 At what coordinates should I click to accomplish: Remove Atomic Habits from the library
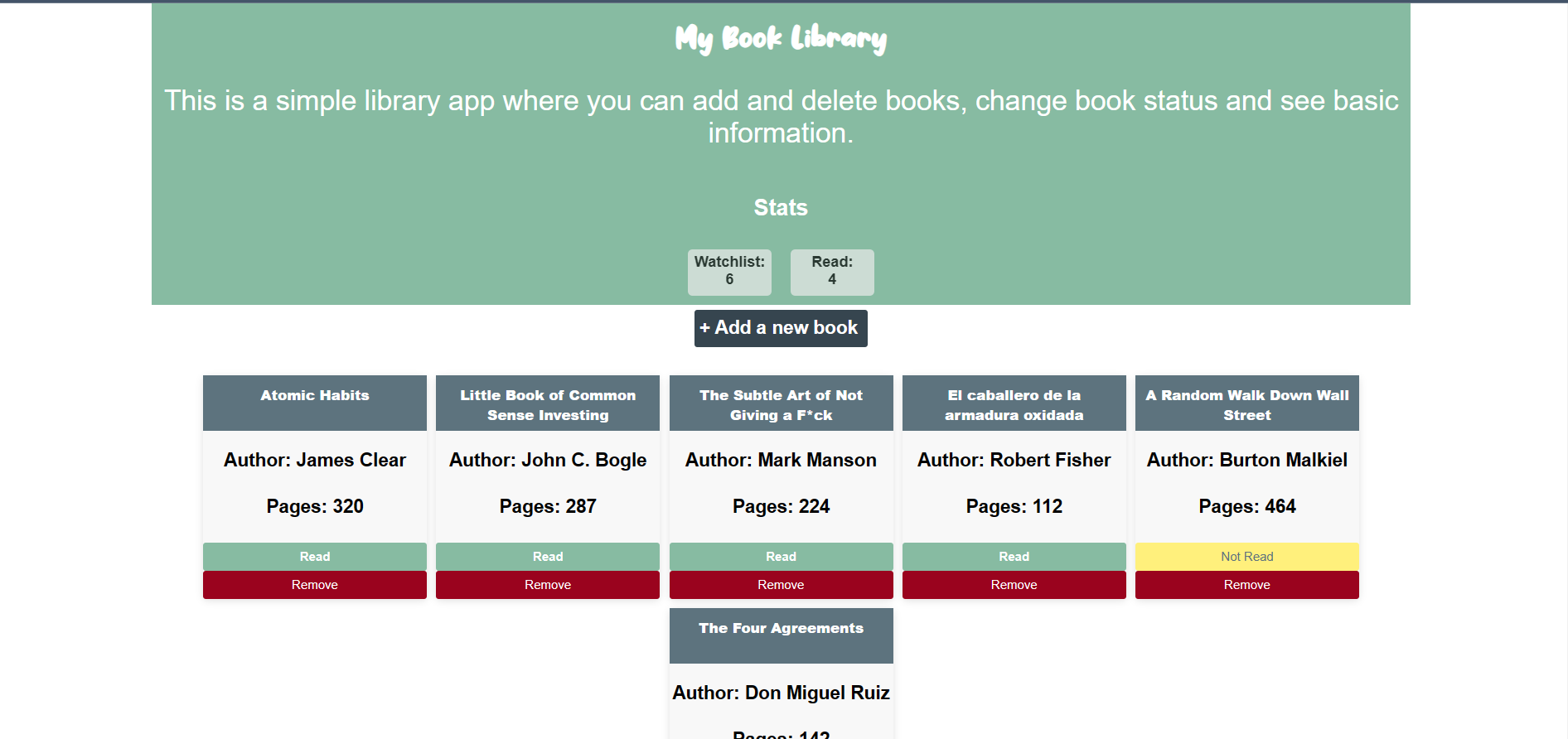point(315,585)
